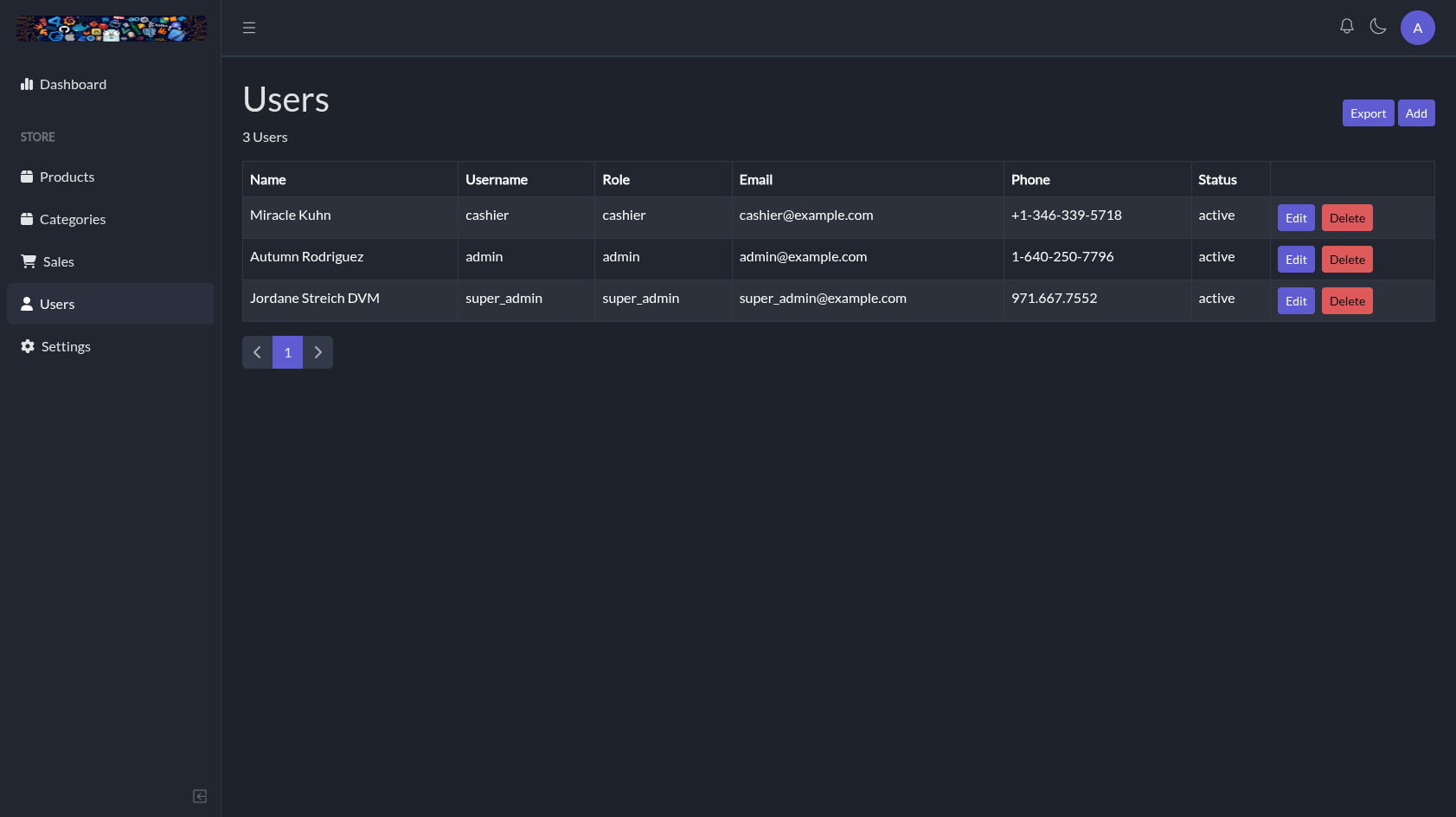Screen dimensions: 1456x817
Task: Click the store logo banner
Action: 111,29
